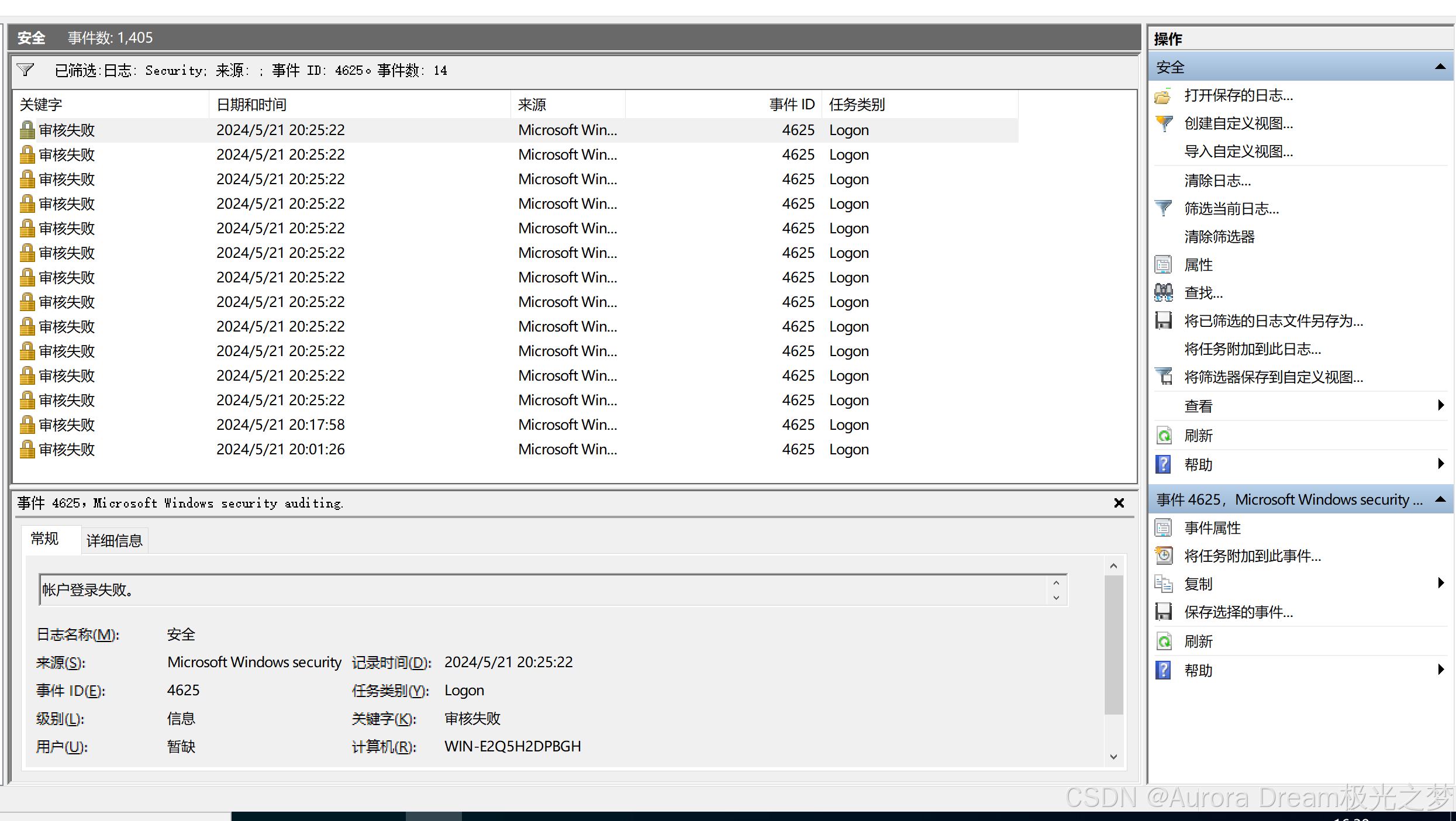Click the attach task to this event icon

tap(1163, 556)
